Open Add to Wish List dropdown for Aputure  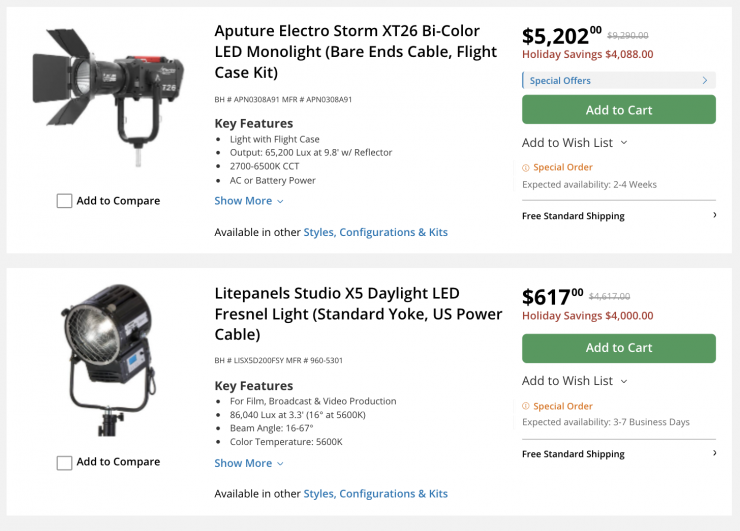[x=575, y=143]
